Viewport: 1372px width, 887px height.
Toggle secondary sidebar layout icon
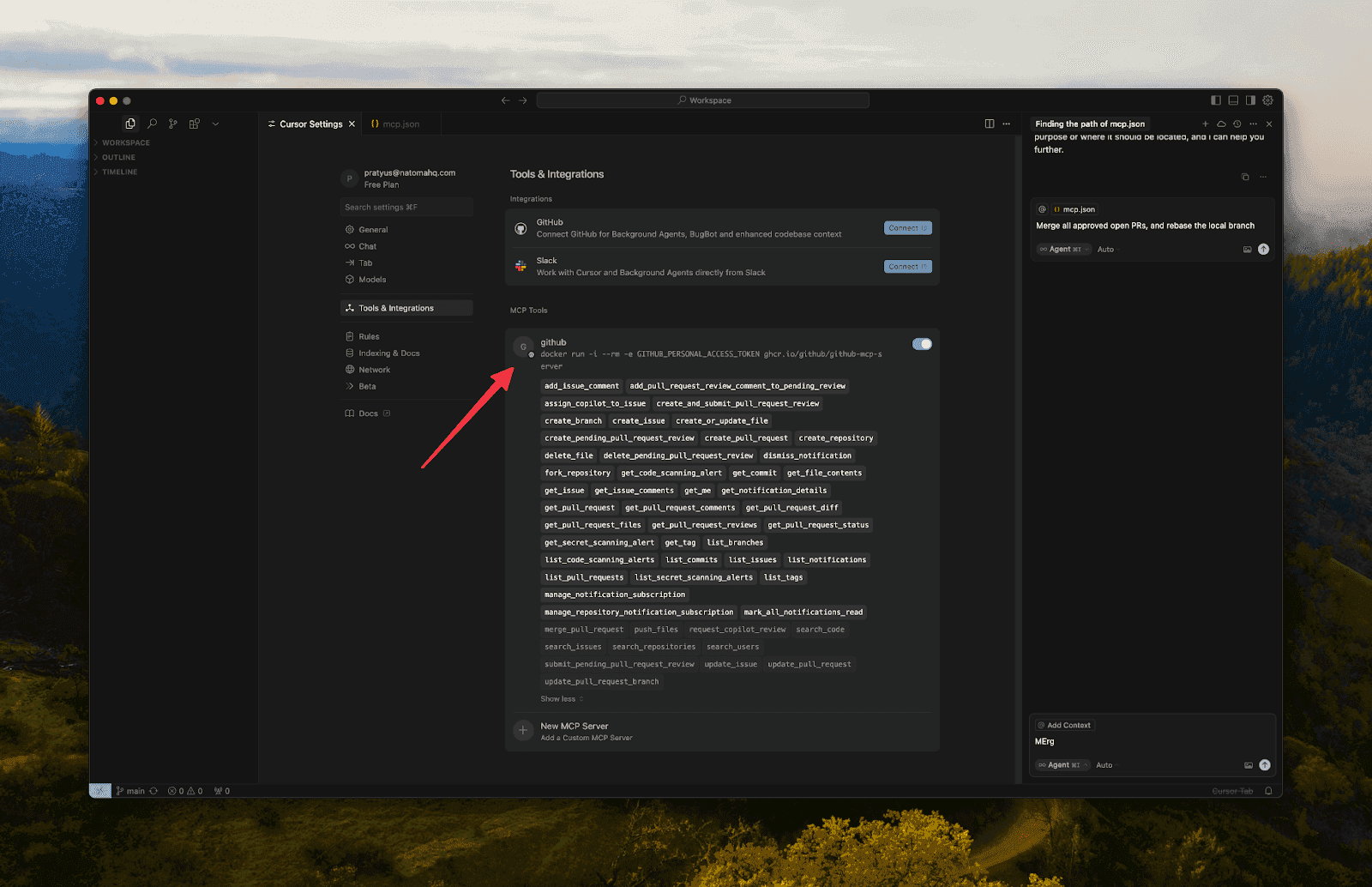[1250, 100]
